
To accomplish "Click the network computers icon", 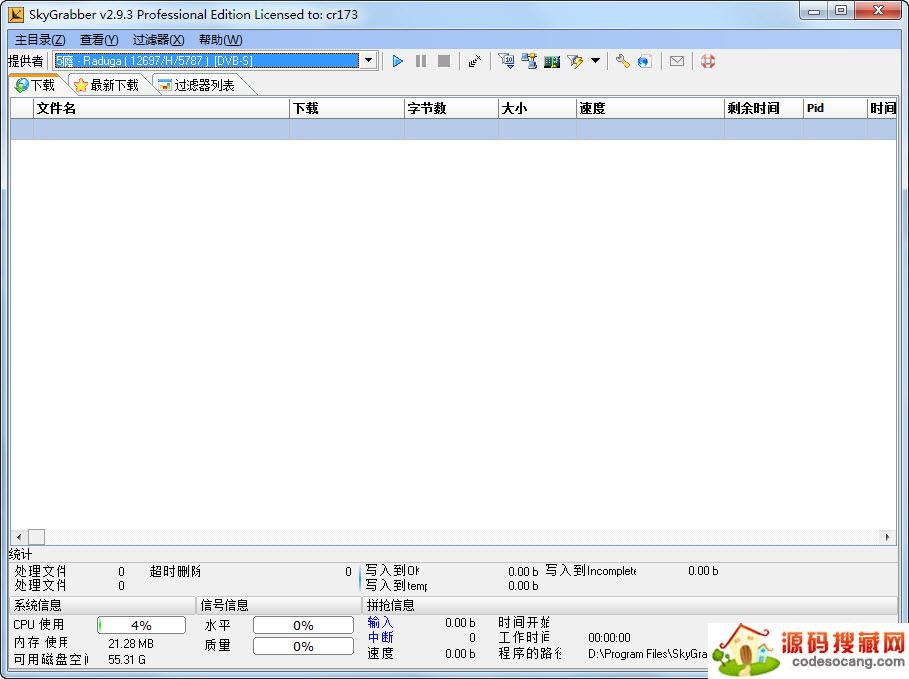I will 529,61.
